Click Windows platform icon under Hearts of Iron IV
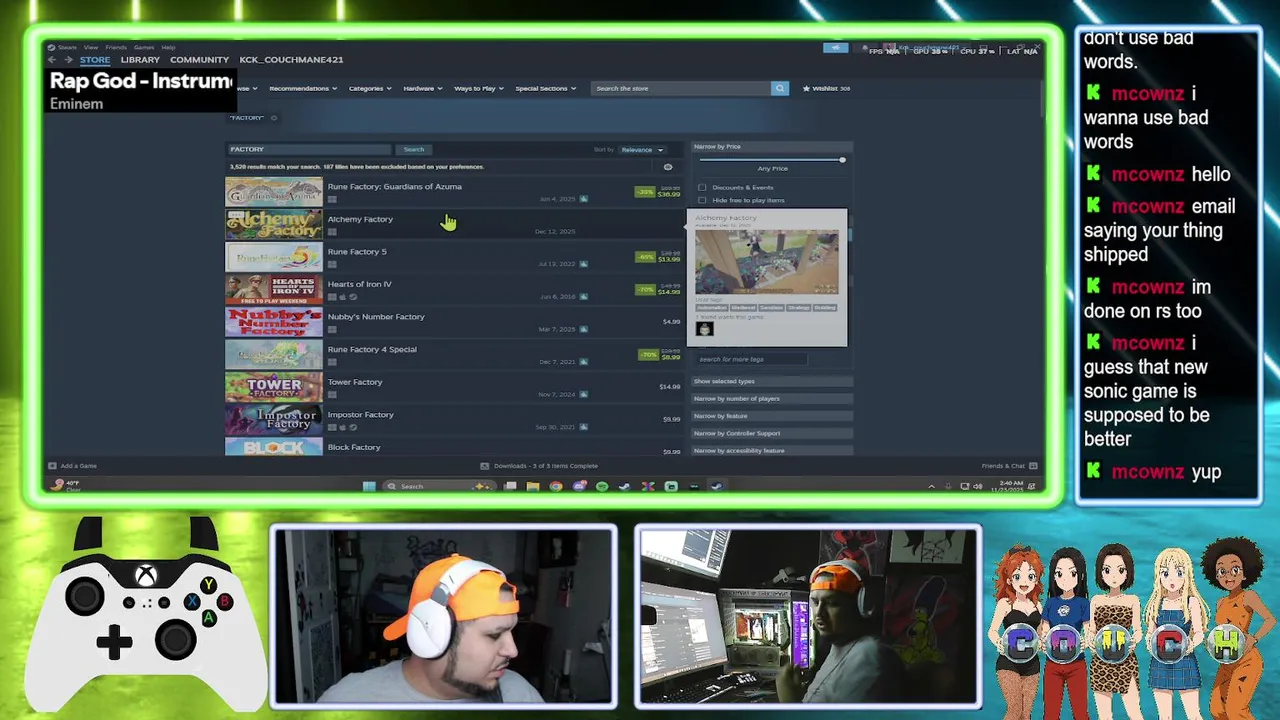The height and width of the screenshot is (720, 1280). [332, 297]
